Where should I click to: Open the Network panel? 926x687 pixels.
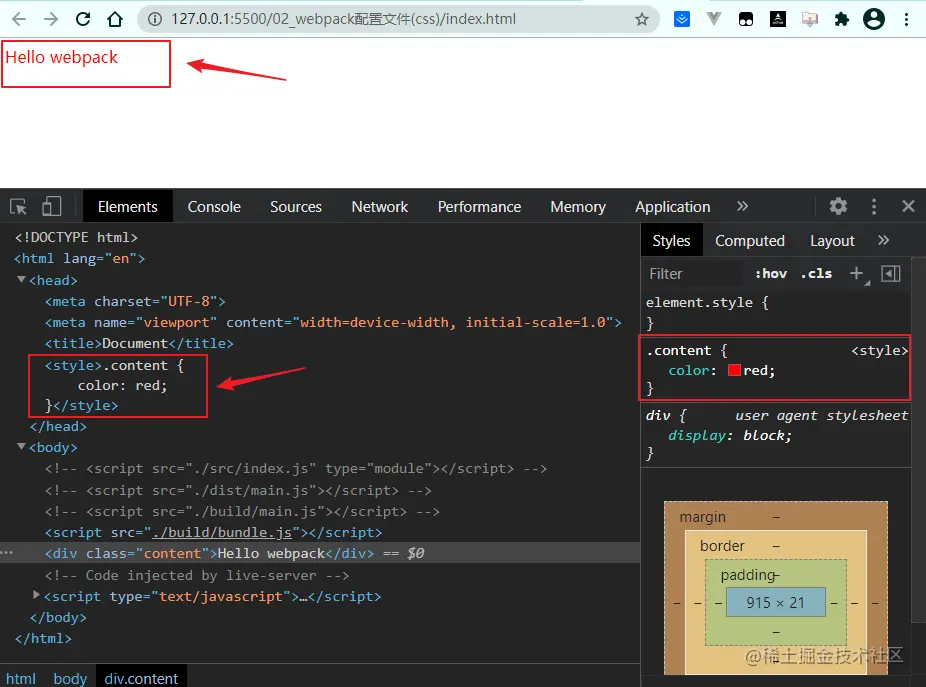pos(380,207)
